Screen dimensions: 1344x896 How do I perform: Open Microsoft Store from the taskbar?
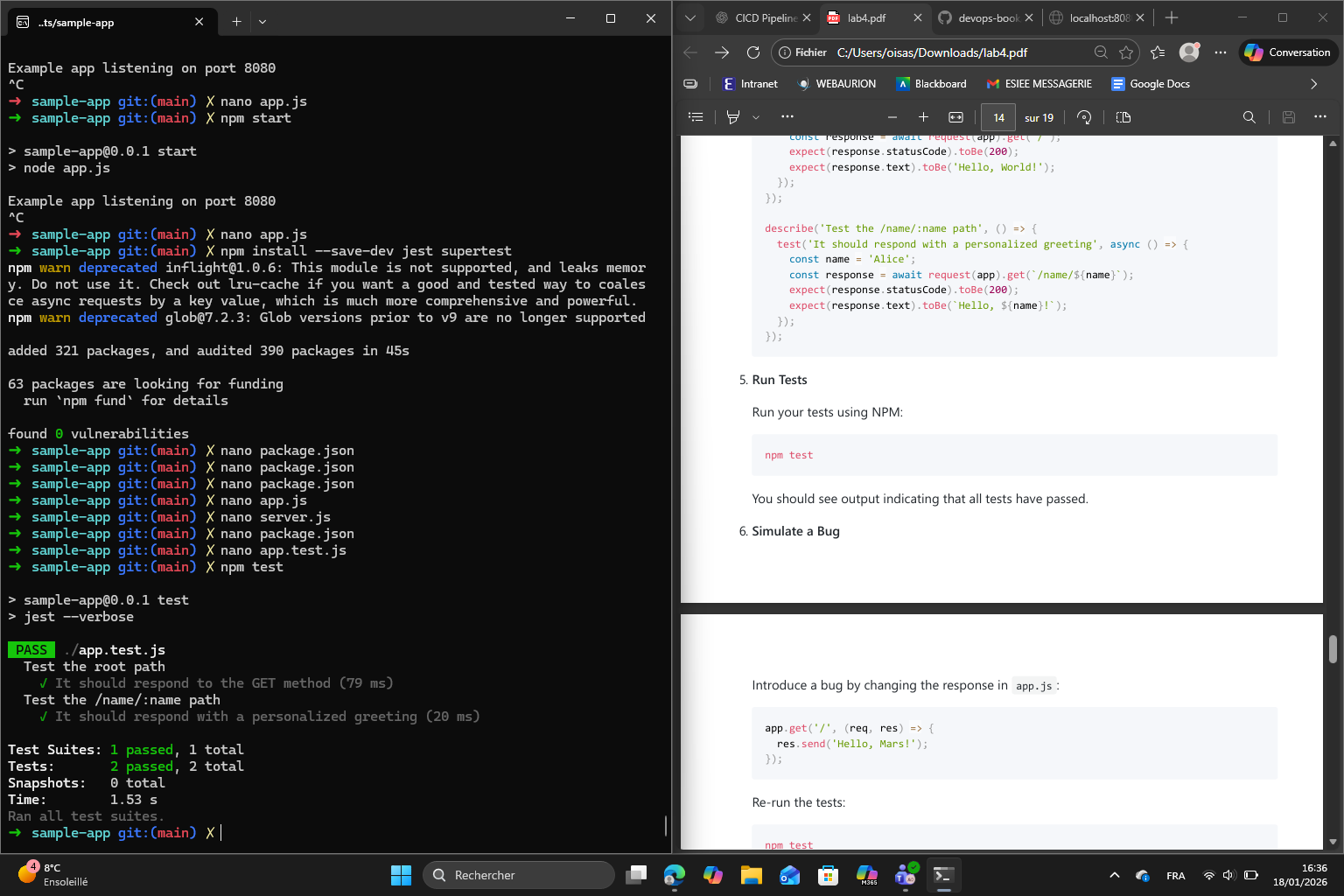click(x=828, y=875)
